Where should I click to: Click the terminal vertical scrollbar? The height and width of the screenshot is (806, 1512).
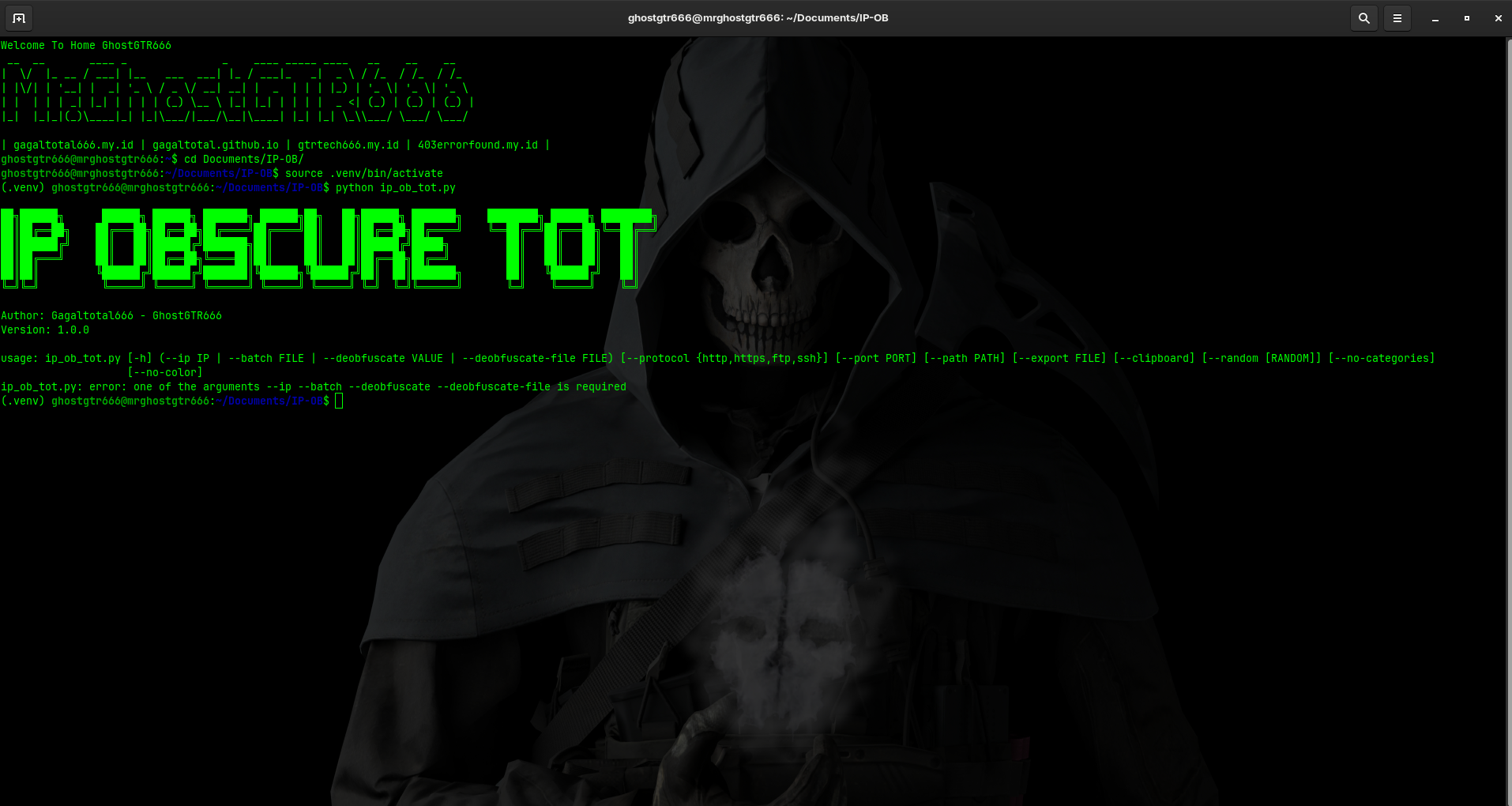click(x=1509, y=421)
